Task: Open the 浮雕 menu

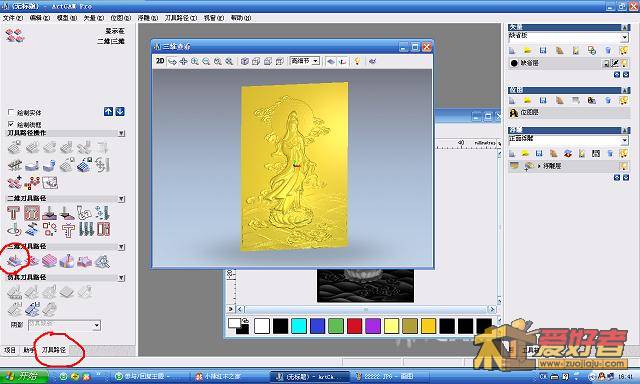Action: tap(147, 18)
